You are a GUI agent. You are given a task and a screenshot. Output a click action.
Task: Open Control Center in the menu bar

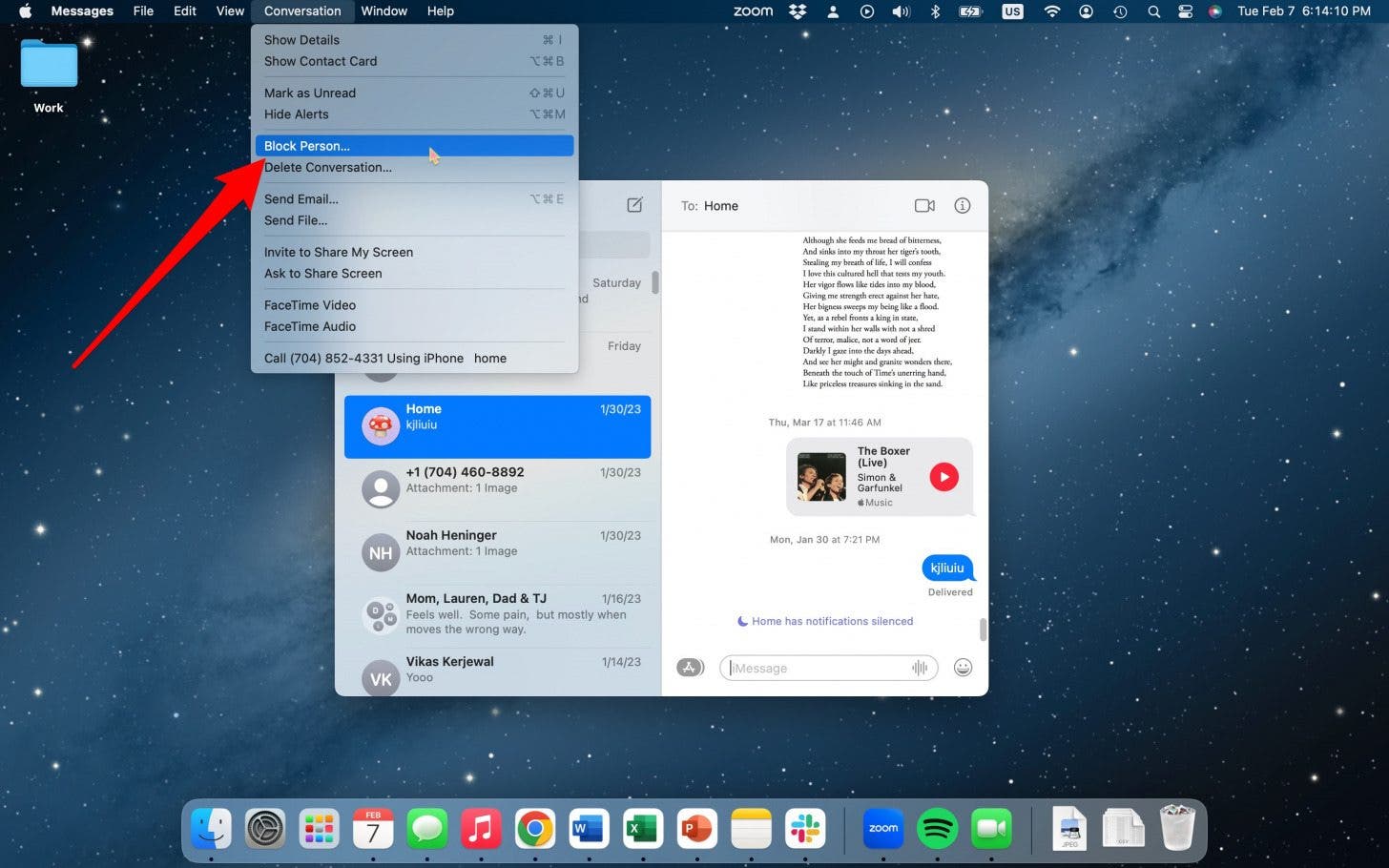pyautogui.click(x=1185, y=11)
